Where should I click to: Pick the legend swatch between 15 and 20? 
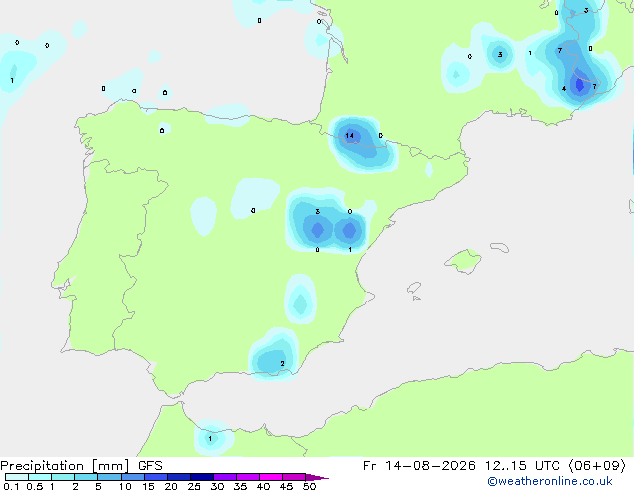click(156, 477)
